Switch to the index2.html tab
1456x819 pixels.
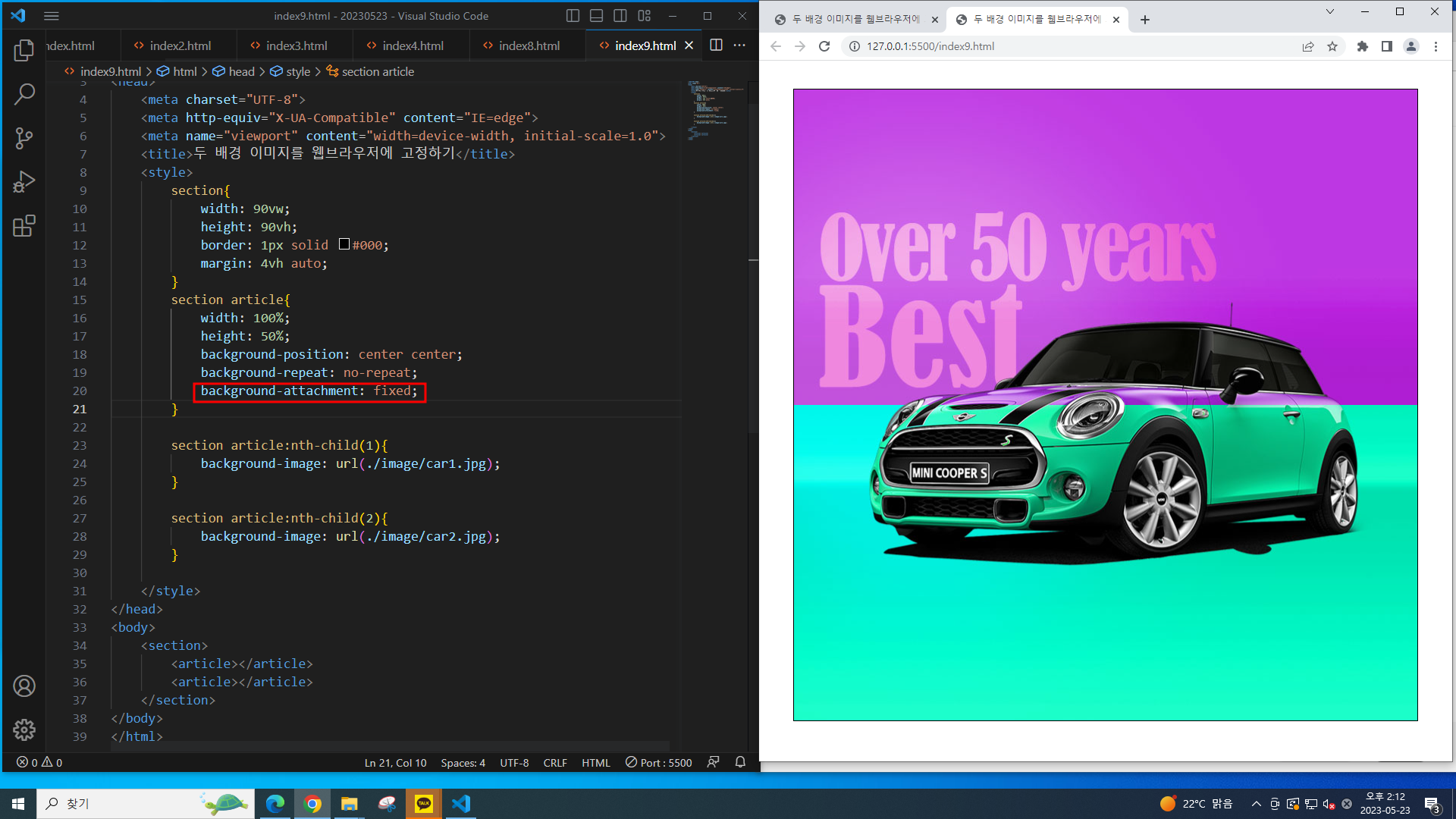178,45
